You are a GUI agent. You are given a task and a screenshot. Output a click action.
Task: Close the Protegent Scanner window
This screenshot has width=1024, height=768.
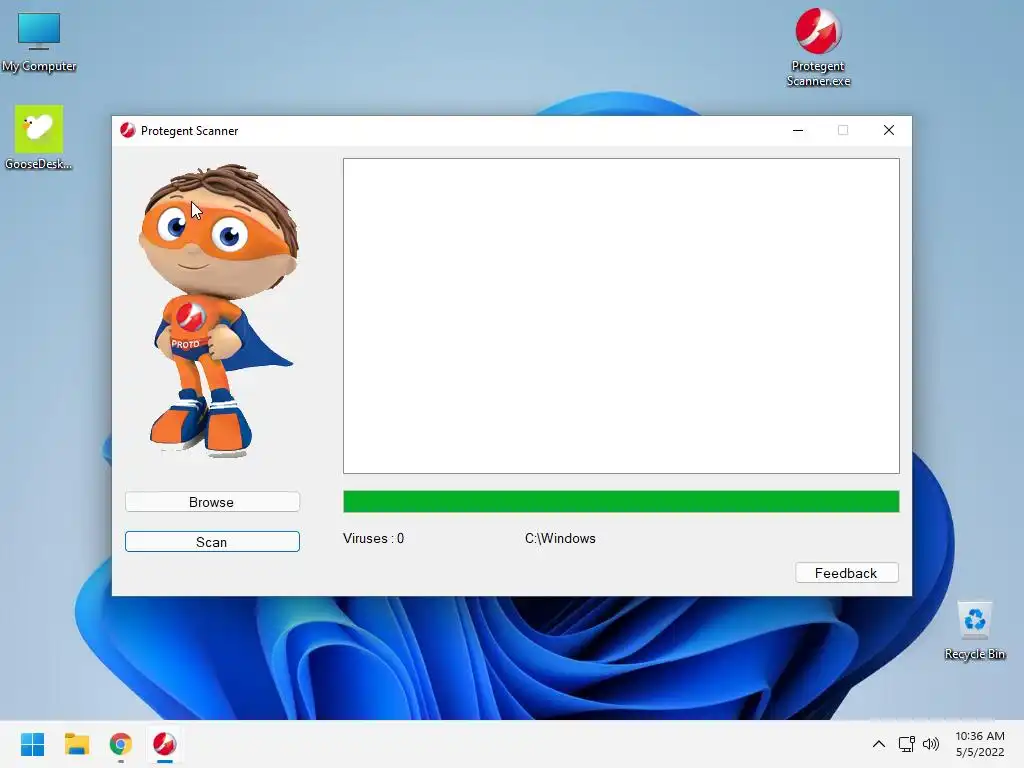(889, 131)
